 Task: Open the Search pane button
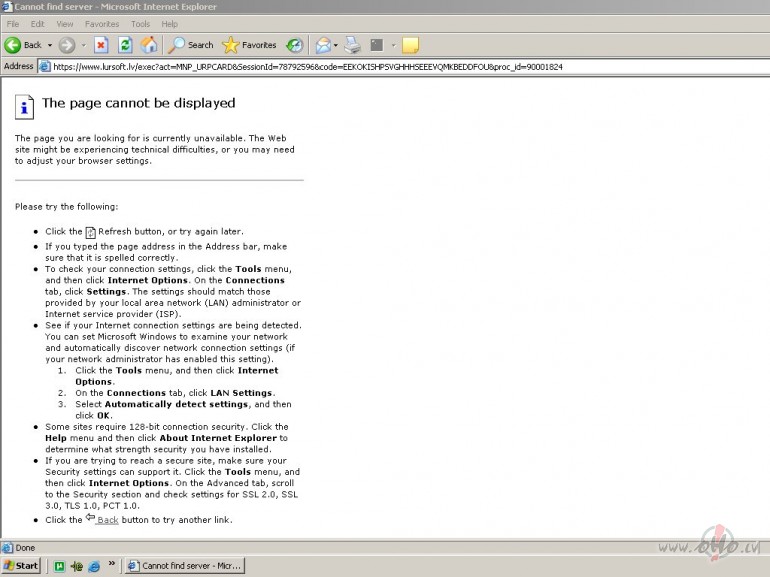[191, 45]
